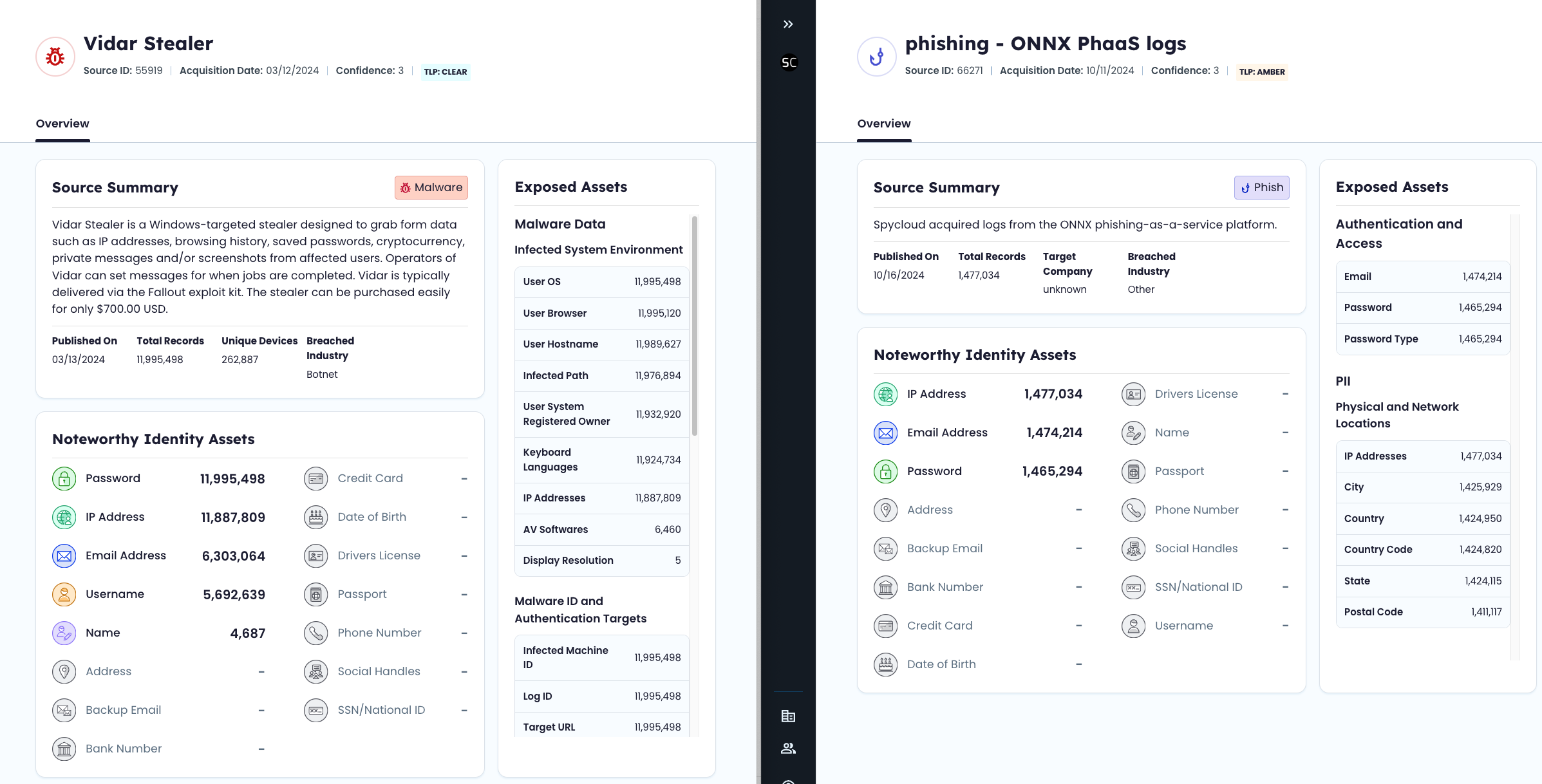
Task: Select the Vidar Stealer Overview tab
Action: [x=62, y=124]
